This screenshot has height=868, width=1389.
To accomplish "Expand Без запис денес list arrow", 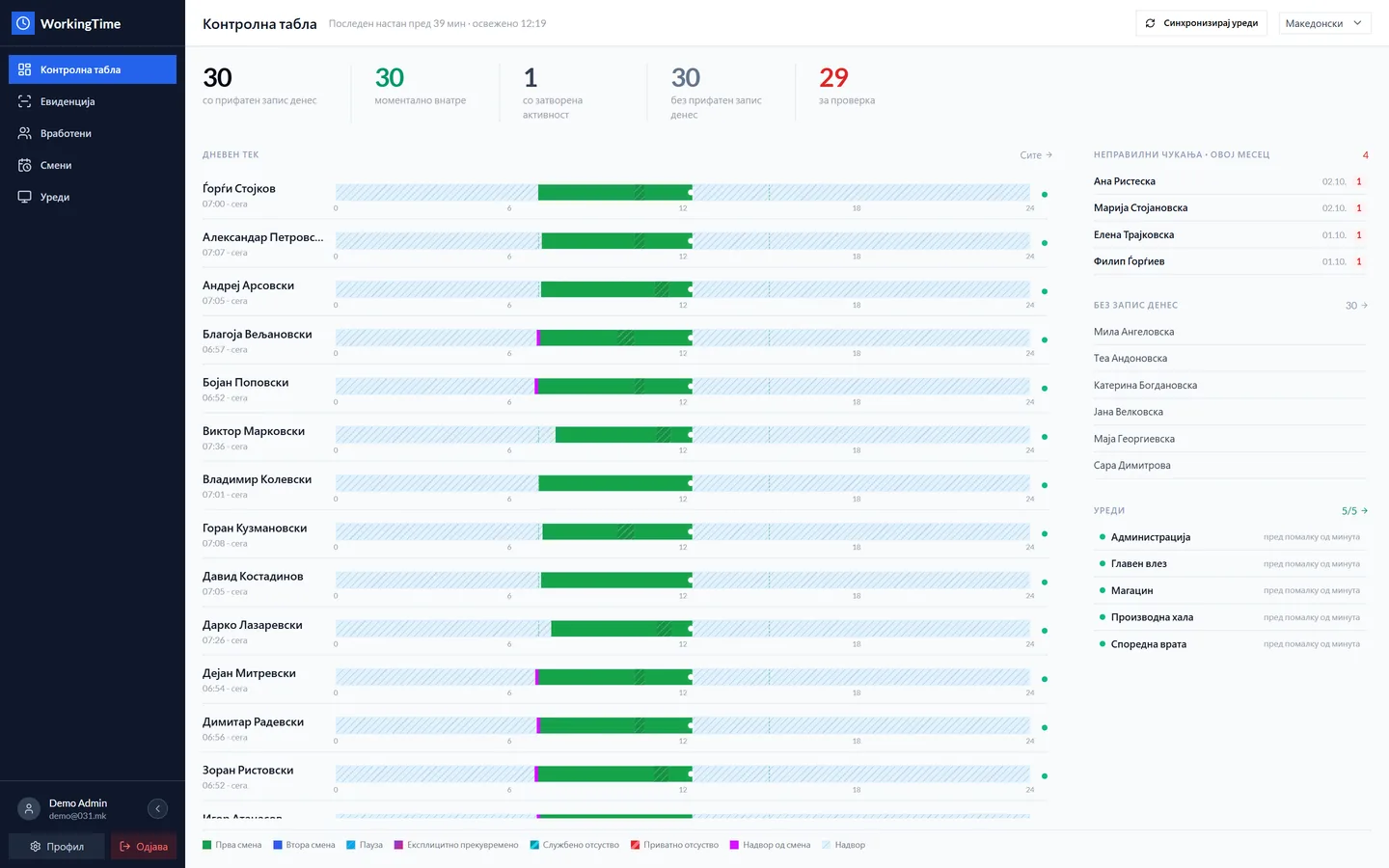I will pyautogui.click(x=1365, y=306).
